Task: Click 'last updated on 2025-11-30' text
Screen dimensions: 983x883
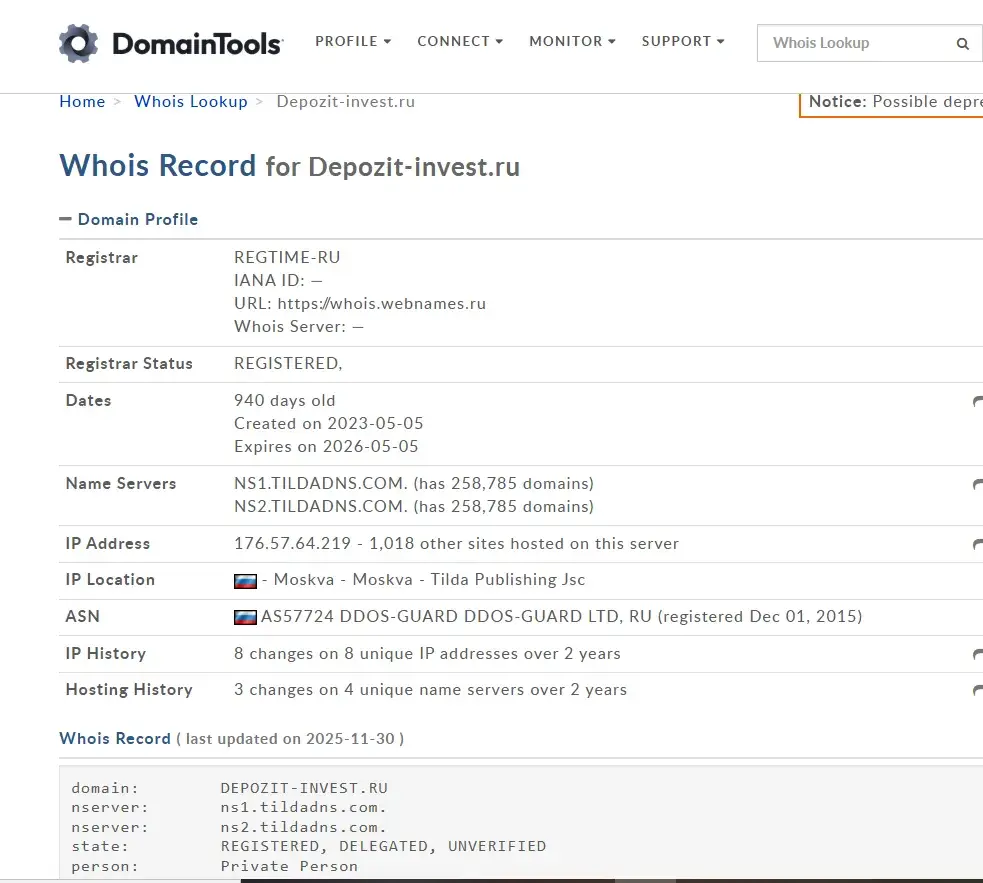Action: (x=290, y=739)
